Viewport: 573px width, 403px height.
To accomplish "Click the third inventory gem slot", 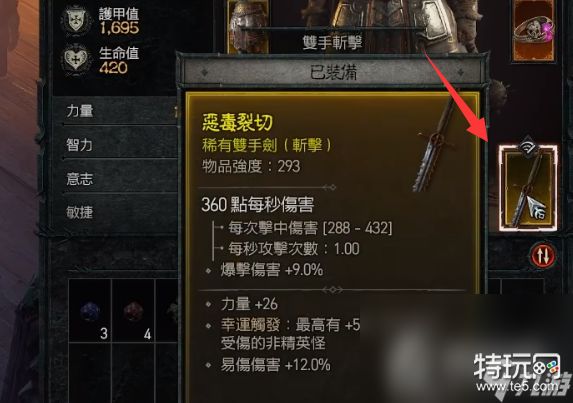I will (168, 311).
